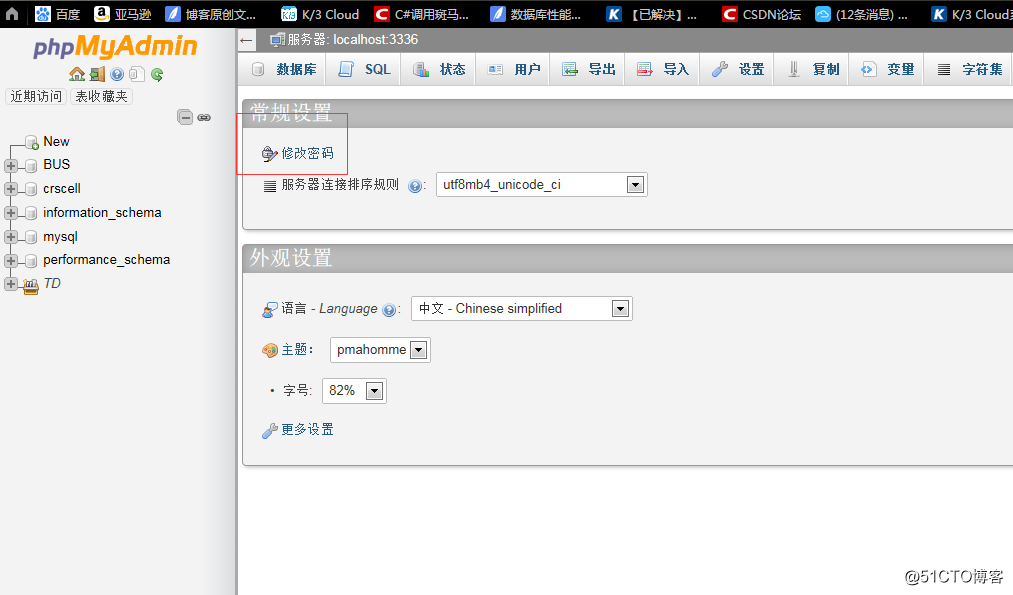Click the 变量 tab icon
1013x595 pixels.
[x=868, y=69]
